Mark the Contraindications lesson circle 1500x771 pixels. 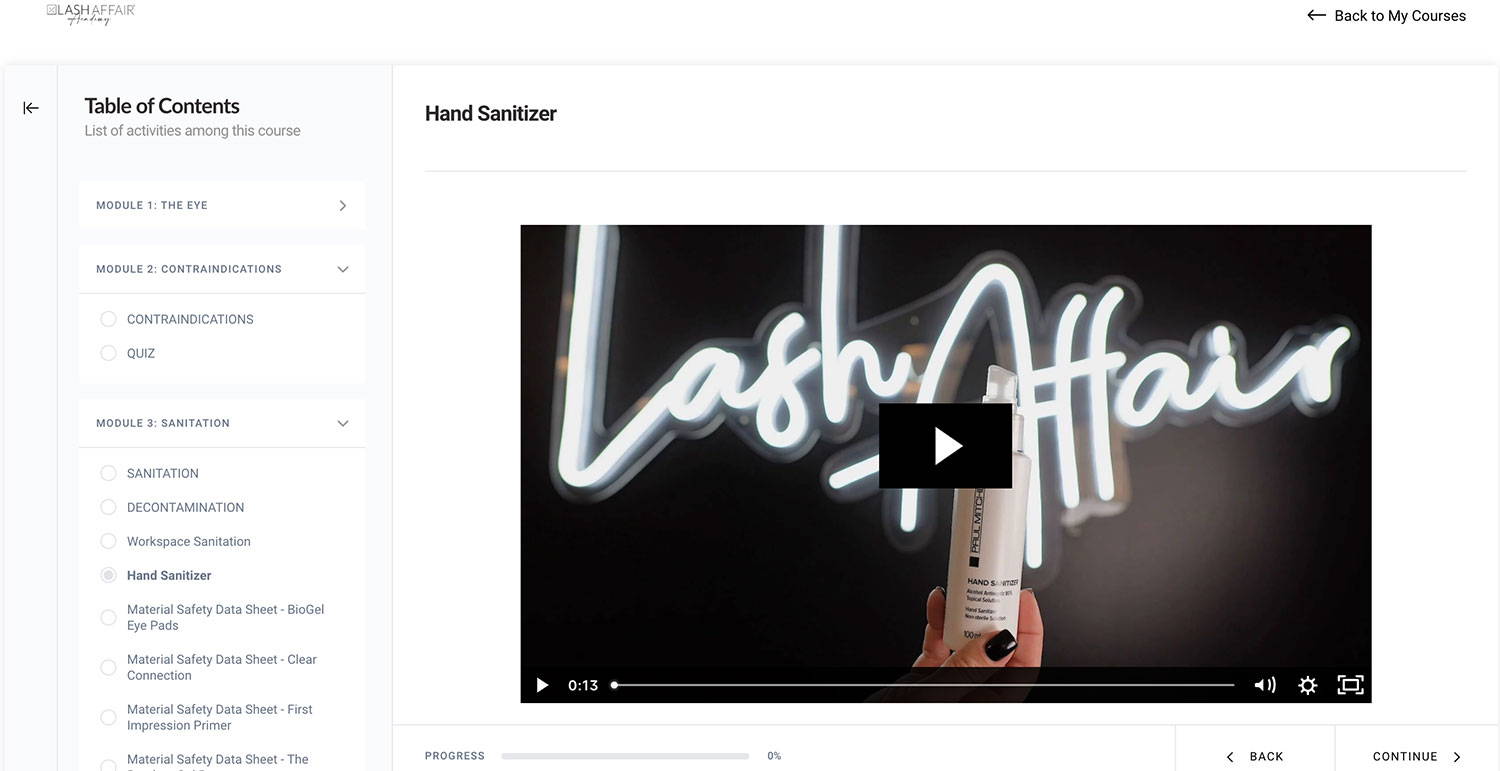point(108,319)
